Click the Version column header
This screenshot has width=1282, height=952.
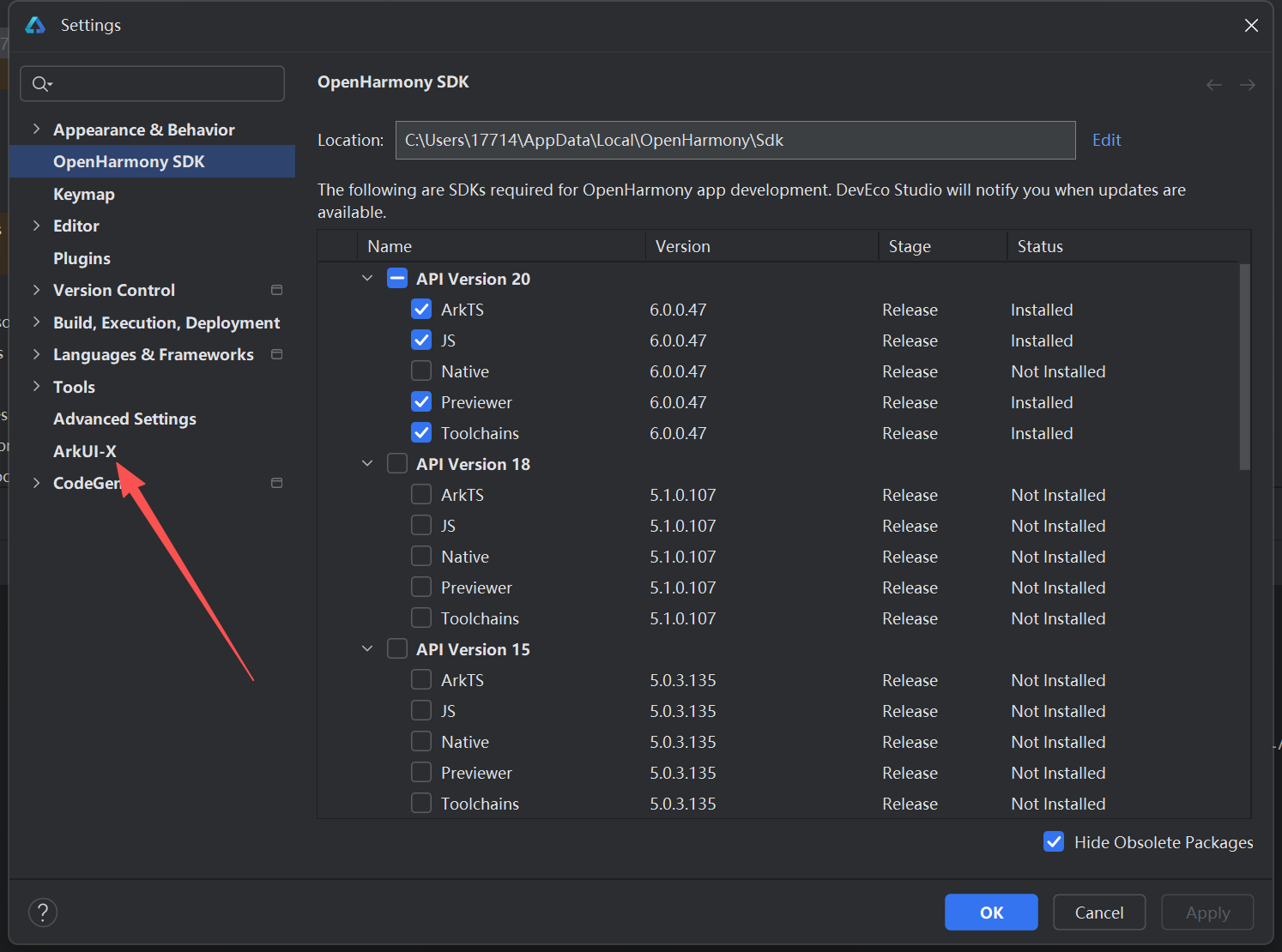(762, 246)
